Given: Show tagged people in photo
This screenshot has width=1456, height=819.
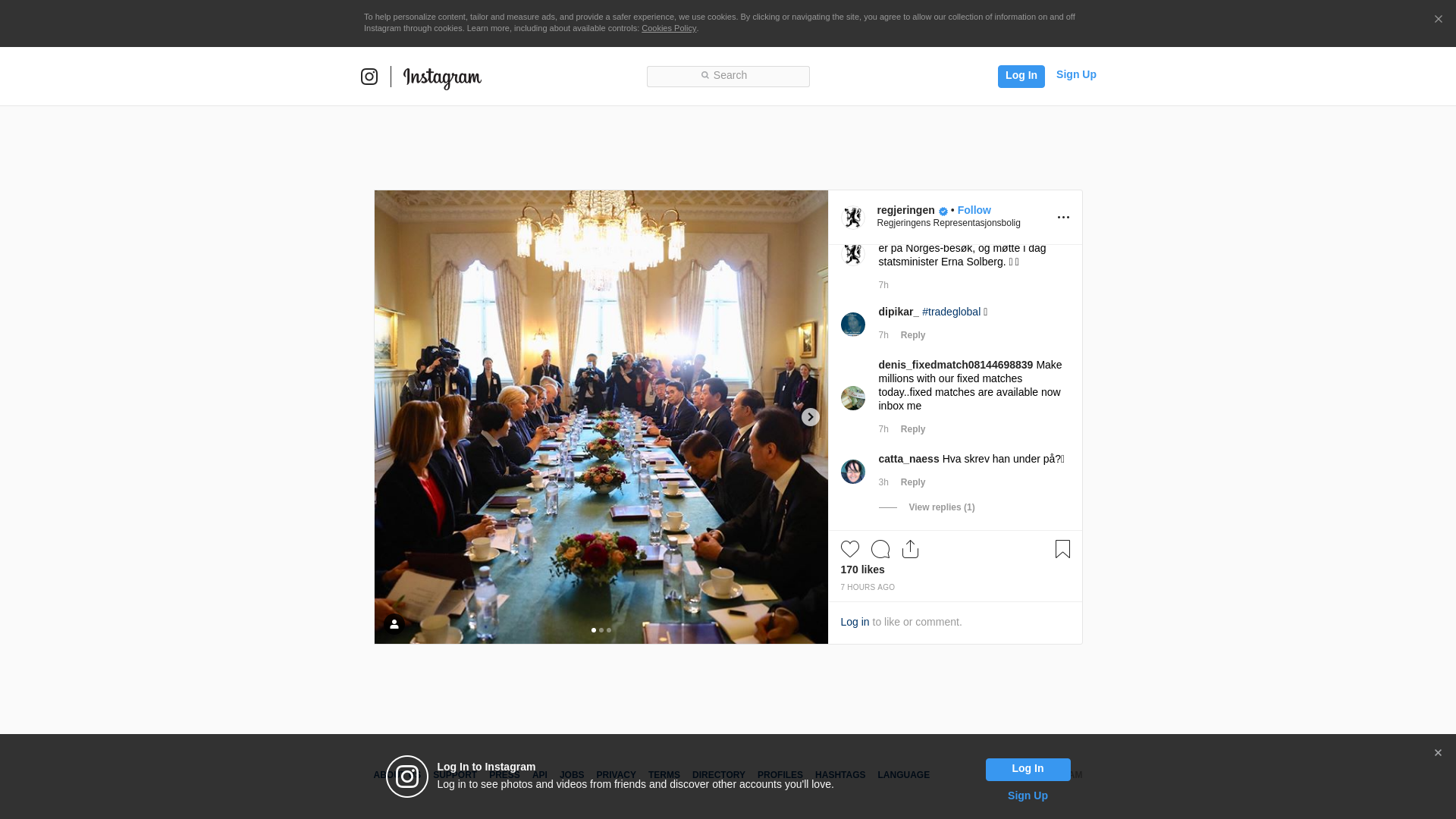Looking at the screenshot, I should point(394,624).
